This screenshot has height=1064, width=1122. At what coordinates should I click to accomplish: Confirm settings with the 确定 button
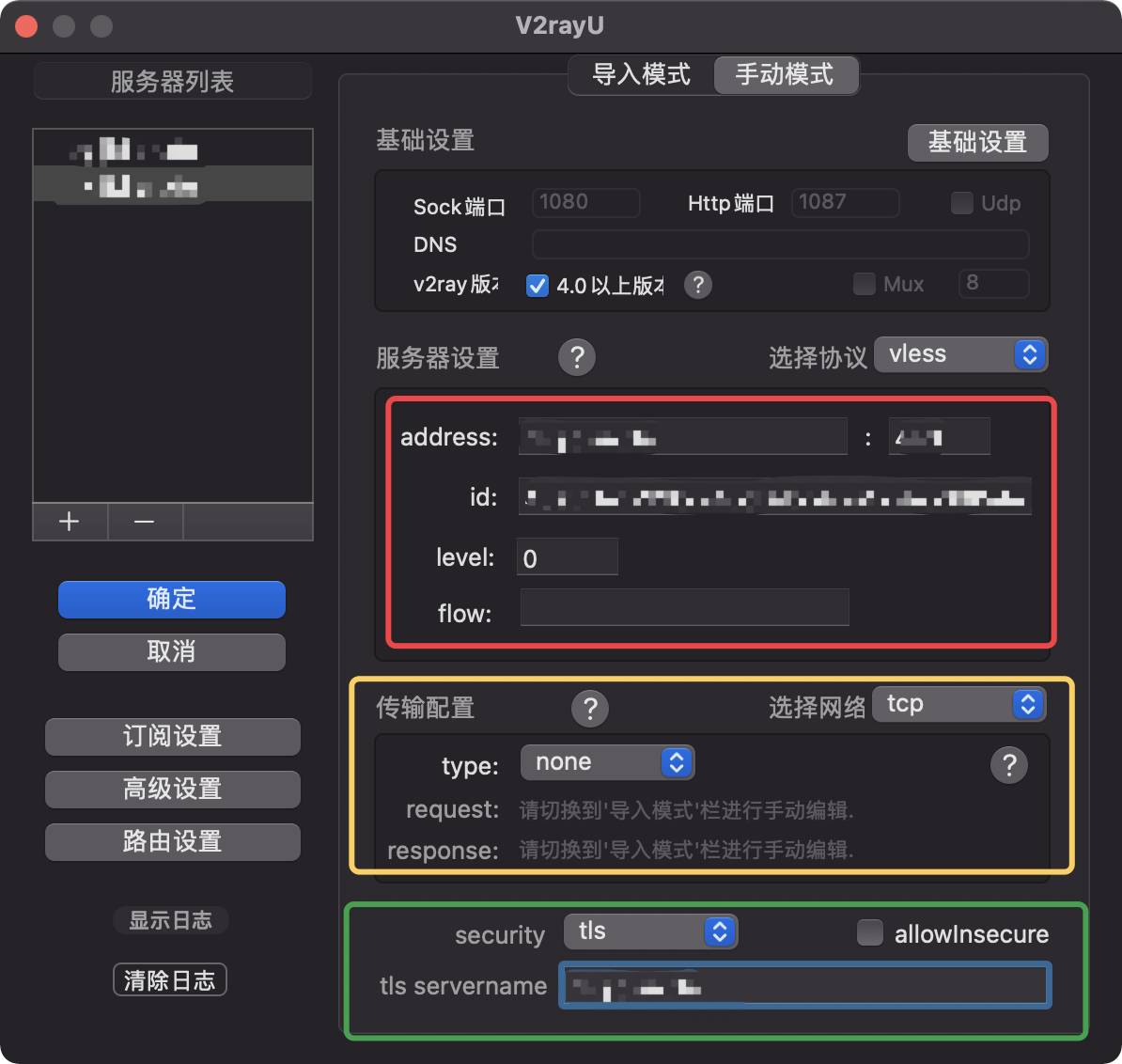click(x=171, y=599)
